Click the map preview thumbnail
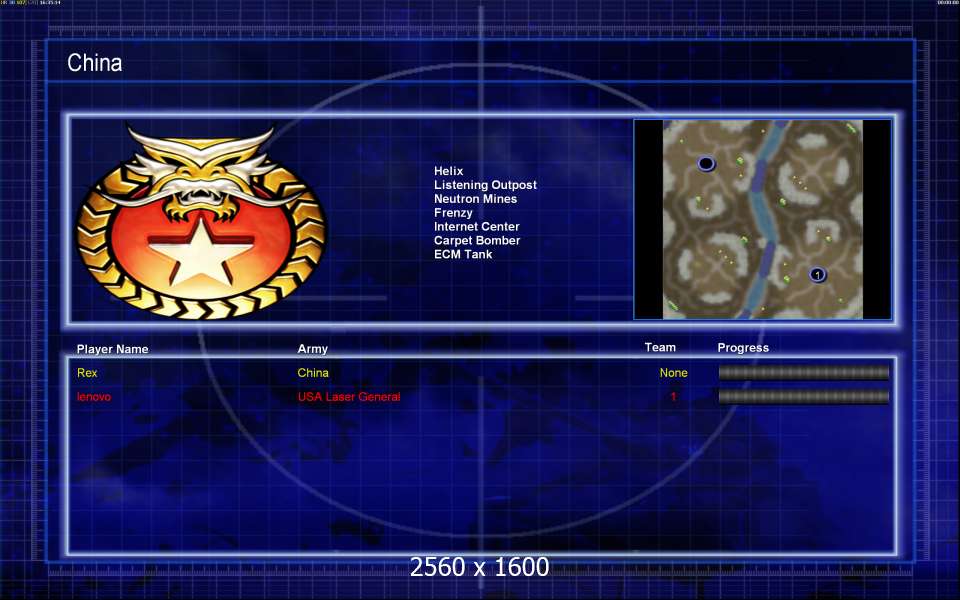Viewport: 960px width, 600px height. [x=762, y=219]
